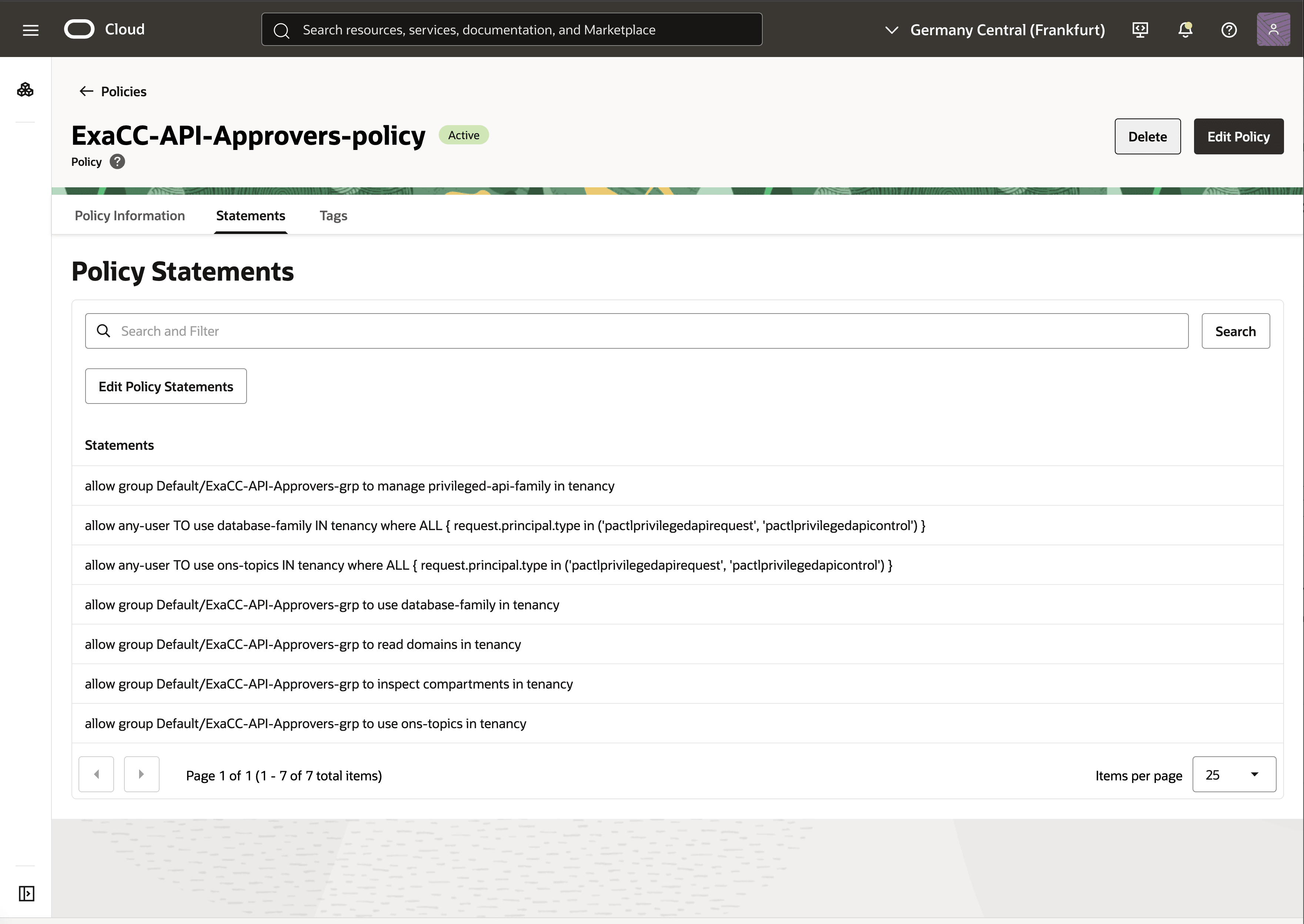The width and height of the screenshot is (1304, 924).
Task: Switch to the Policy Information tab
Action: tap(130, 216)
